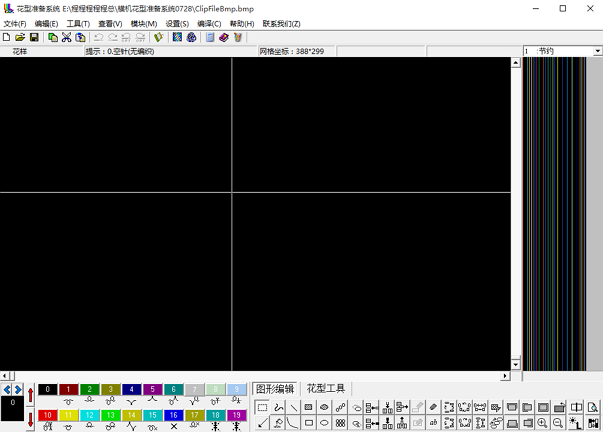Click the horizontal scrollbar right arrow
Image resolution: width=603 pixels, height=432 pixels.
(x=505, y=376)
